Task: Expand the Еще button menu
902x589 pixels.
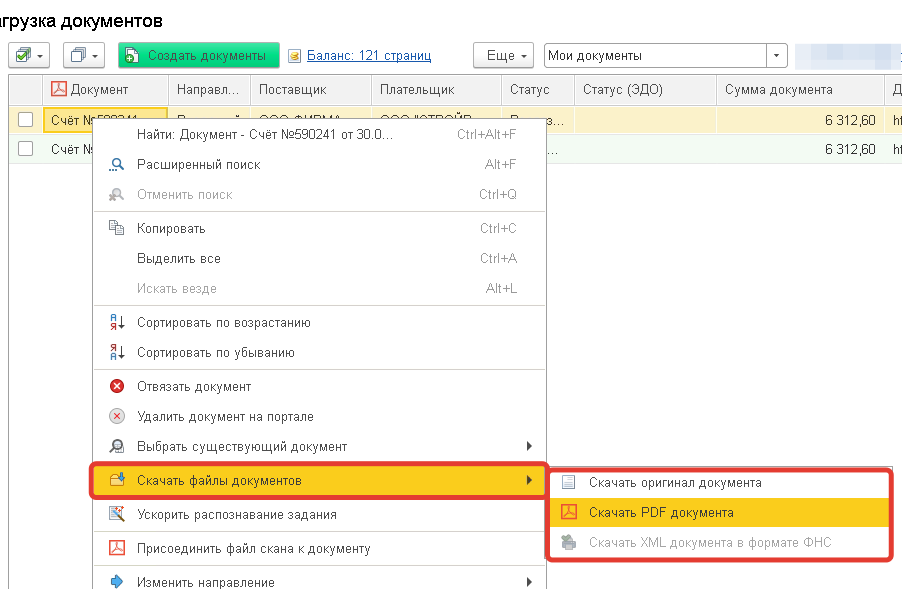Action: point(503,56)
